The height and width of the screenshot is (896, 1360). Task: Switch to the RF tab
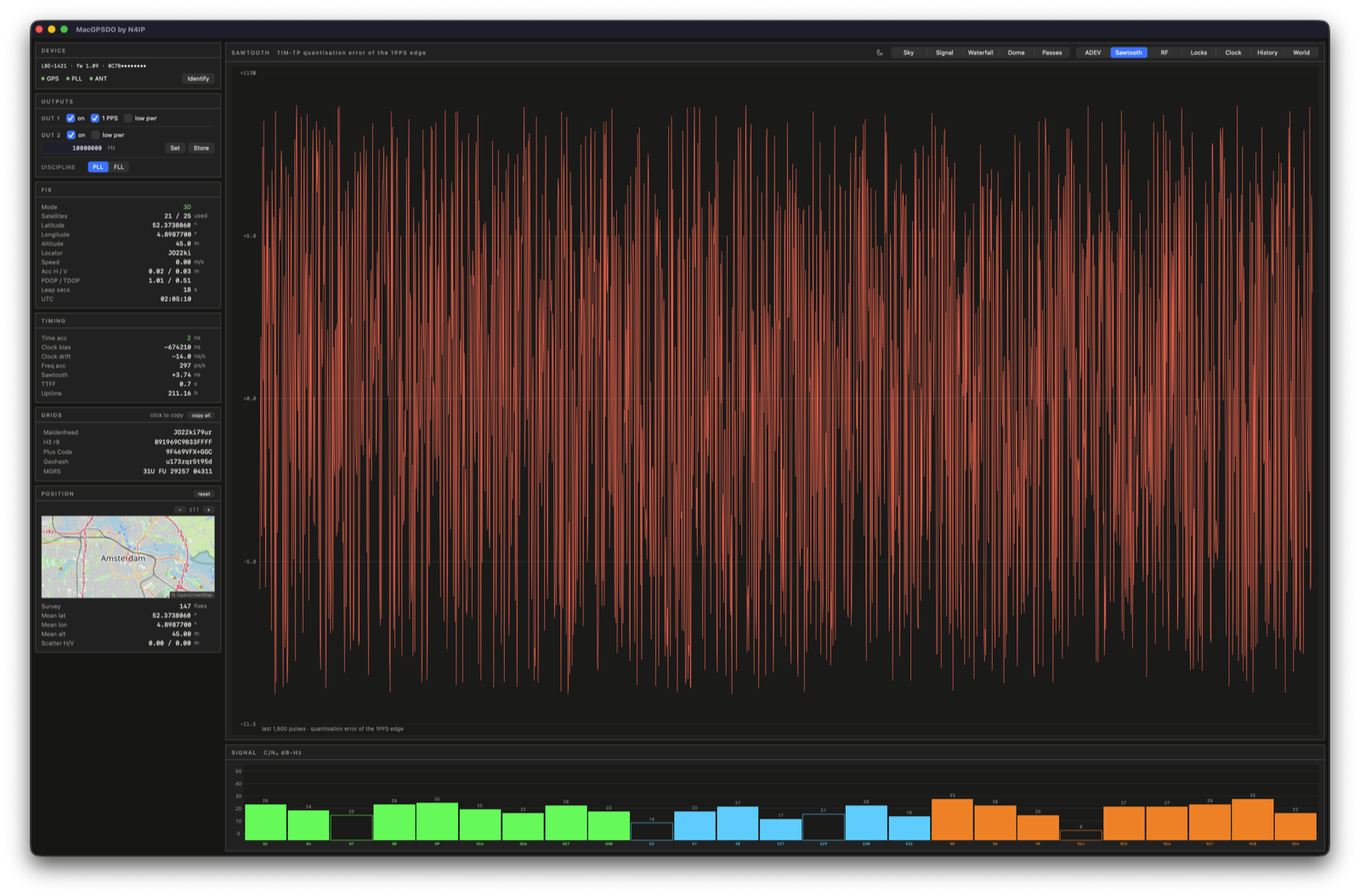(1164, 53)
